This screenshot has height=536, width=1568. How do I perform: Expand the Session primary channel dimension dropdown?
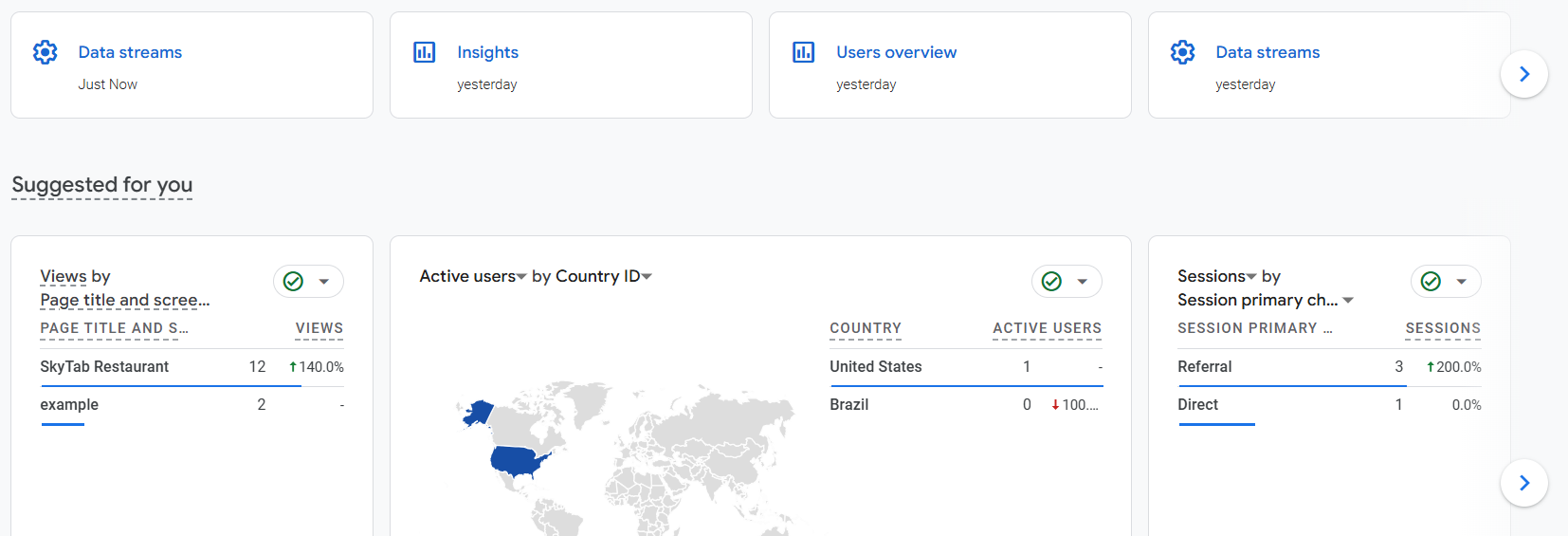(1348, 301)
